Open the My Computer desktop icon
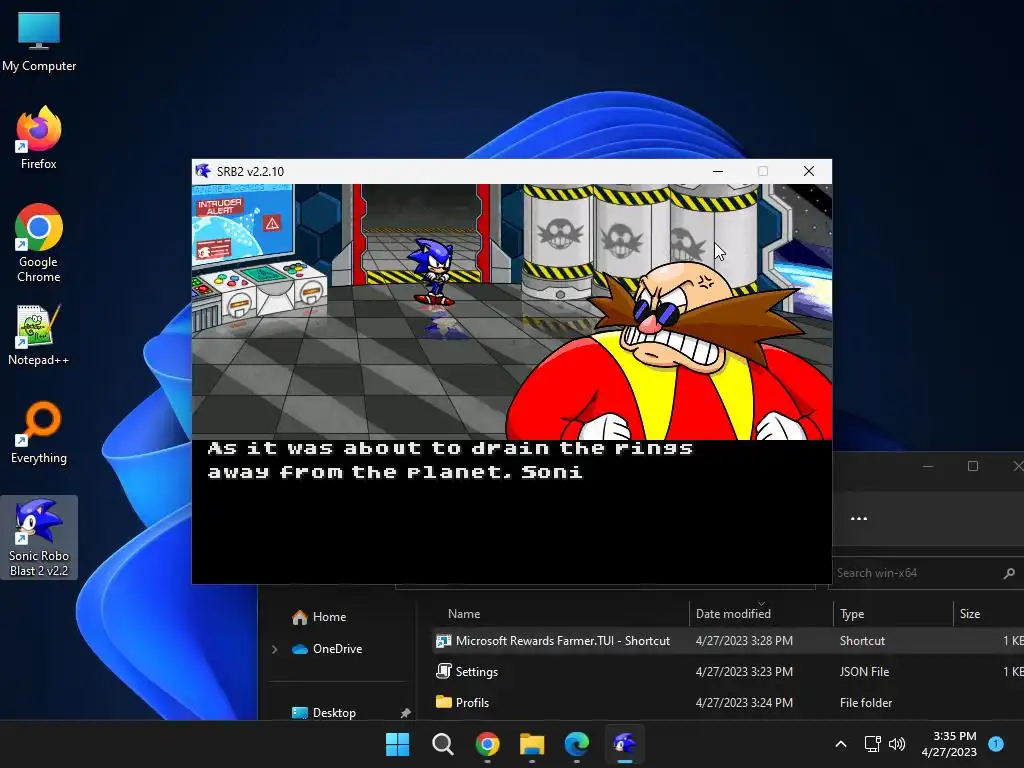The image size is (1024, 768). pyautogui.click(x=39, y=40)
